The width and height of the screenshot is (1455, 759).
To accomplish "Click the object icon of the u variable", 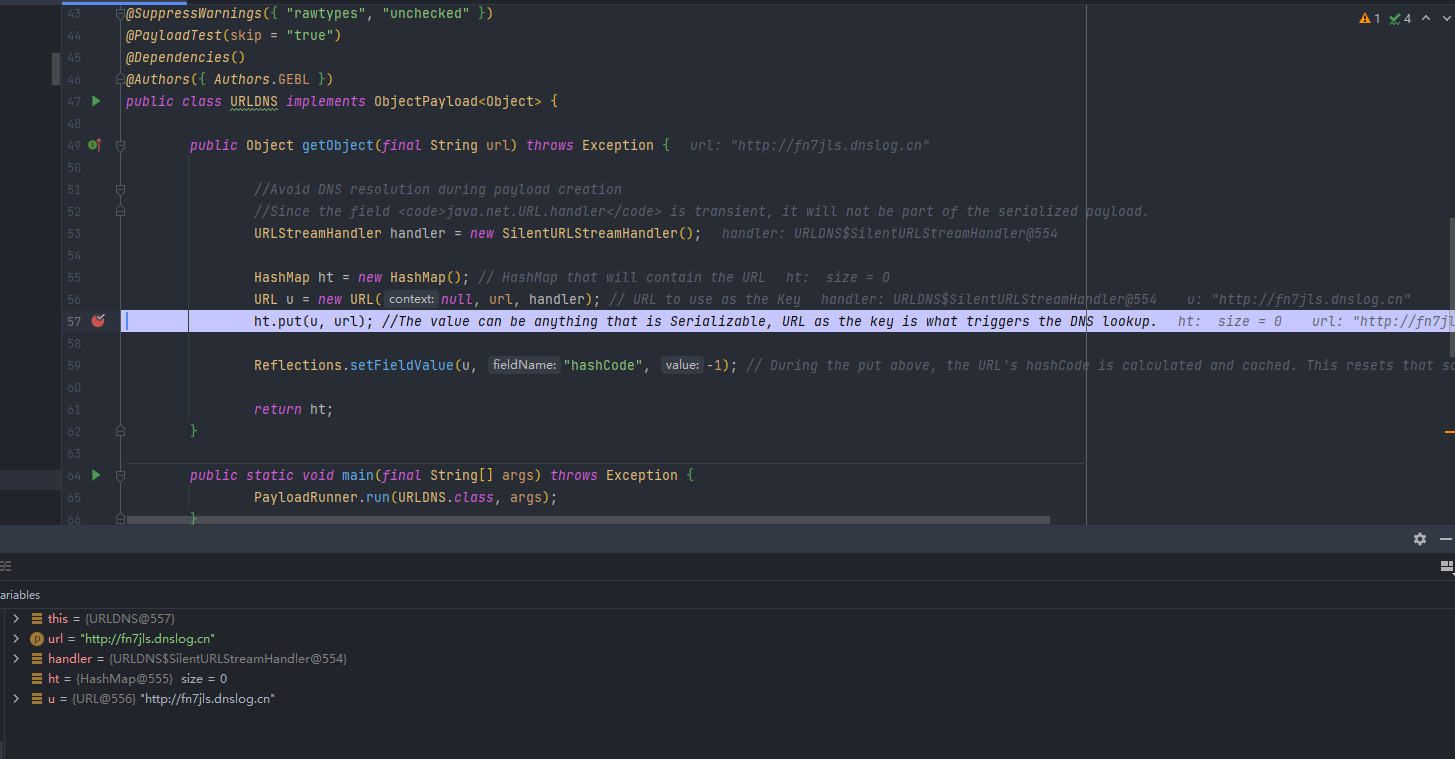I will 37,699.
